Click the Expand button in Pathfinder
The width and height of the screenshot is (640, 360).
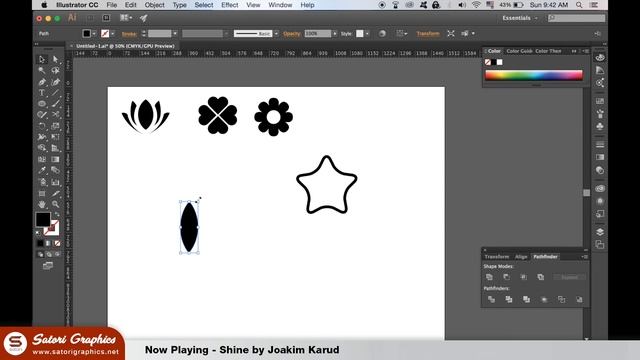point(569,277)
